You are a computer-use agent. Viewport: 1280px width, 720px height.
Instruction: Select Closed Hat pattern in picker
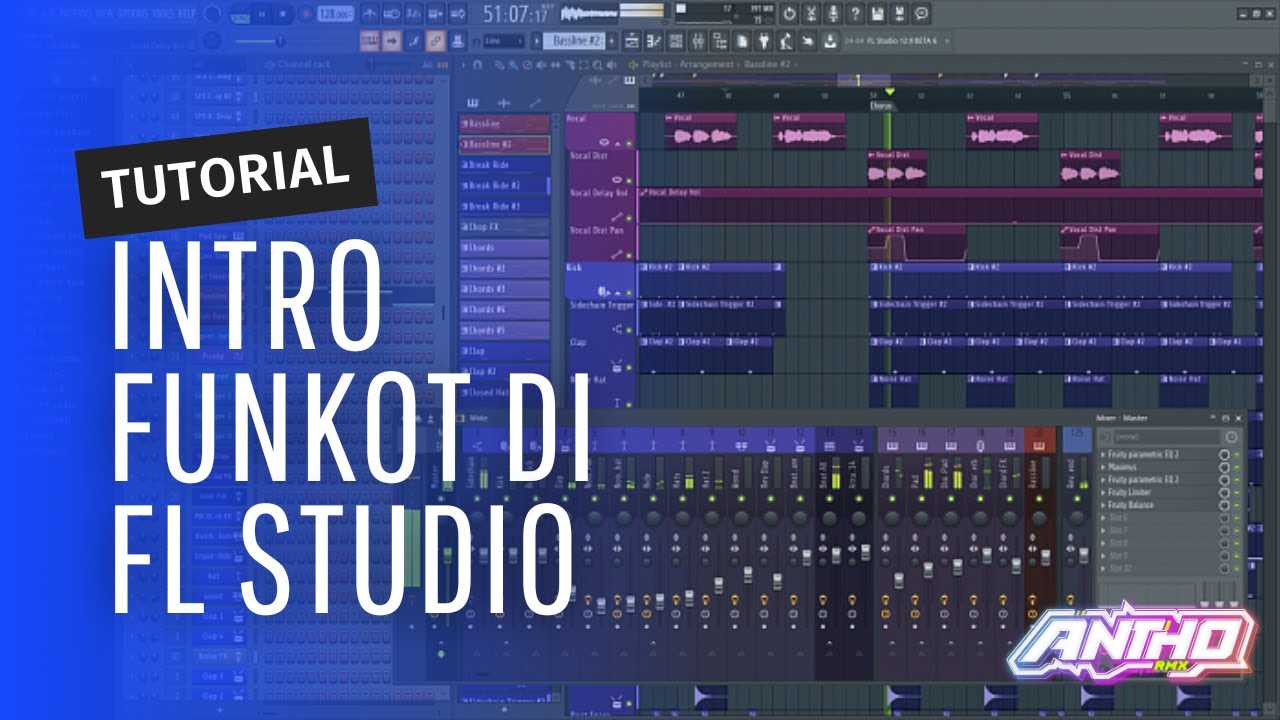(505, 392)
